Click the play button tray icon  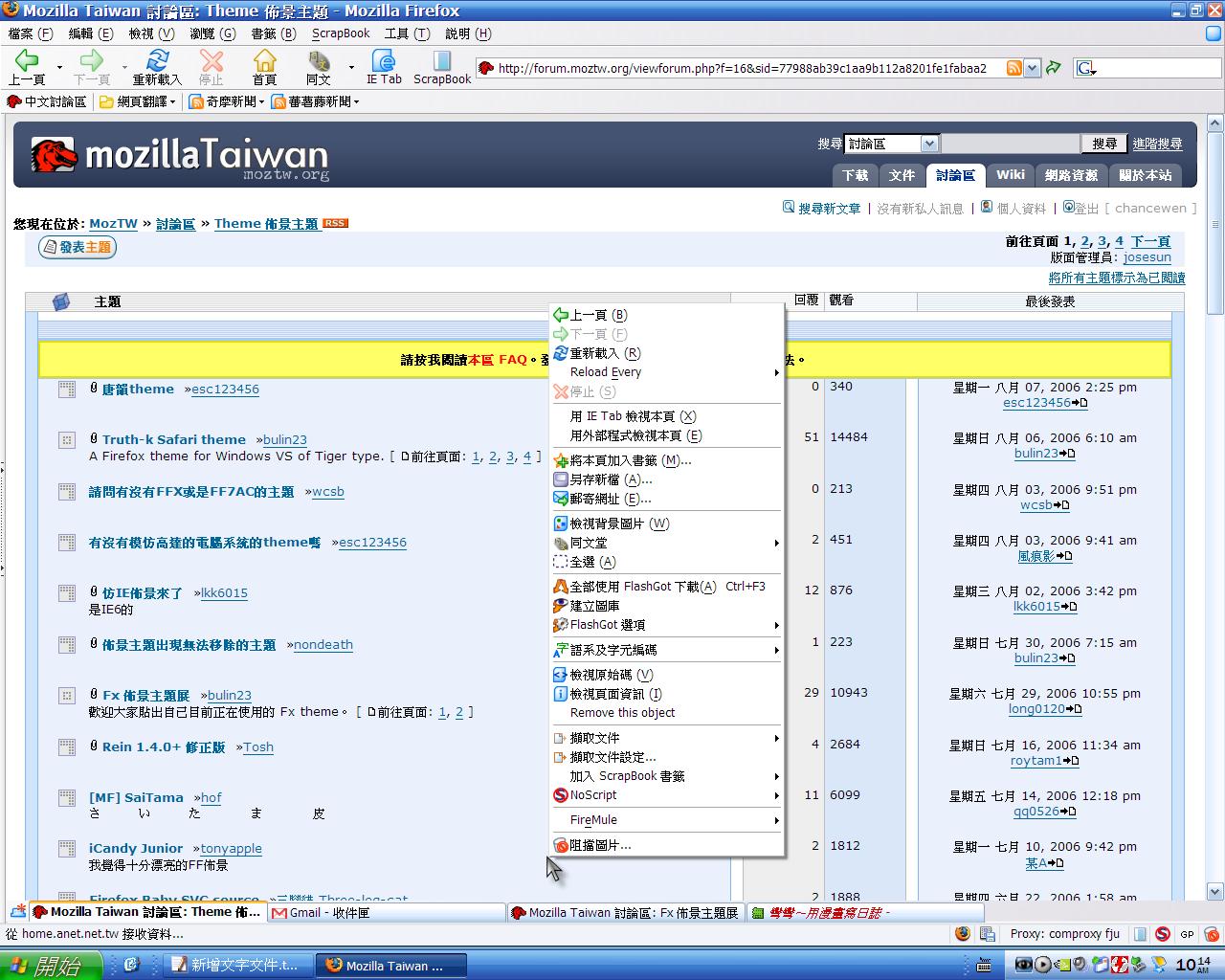[1043, 965]
